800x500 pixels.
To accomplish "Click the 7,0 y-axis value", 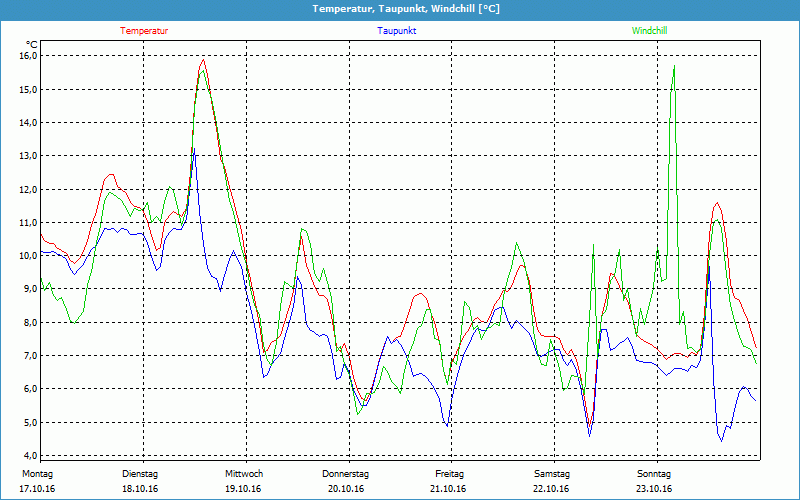I will click(x=31, y=356).
